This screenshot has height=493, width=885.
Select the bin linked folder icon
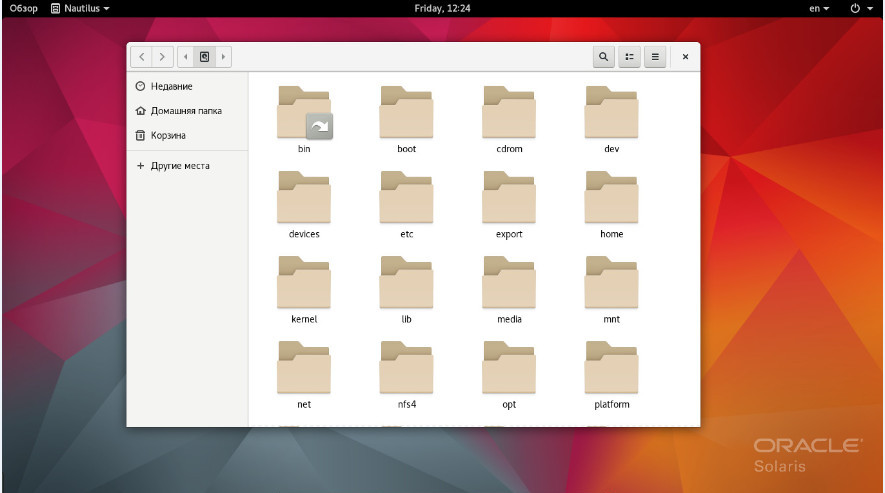(x=304, y=112)
